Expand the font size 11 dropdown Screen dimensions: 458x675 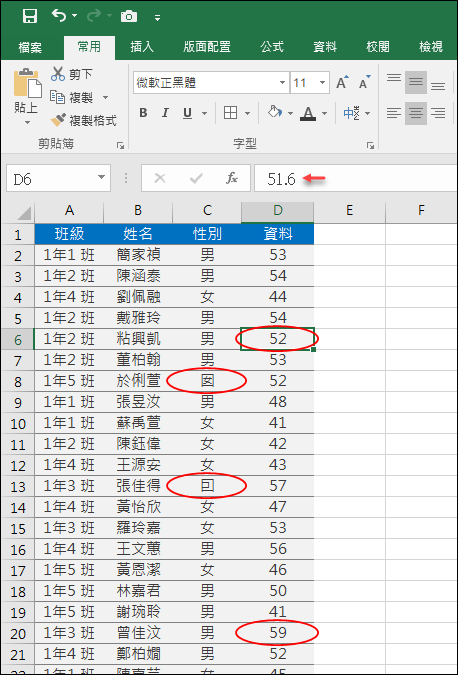322,83
